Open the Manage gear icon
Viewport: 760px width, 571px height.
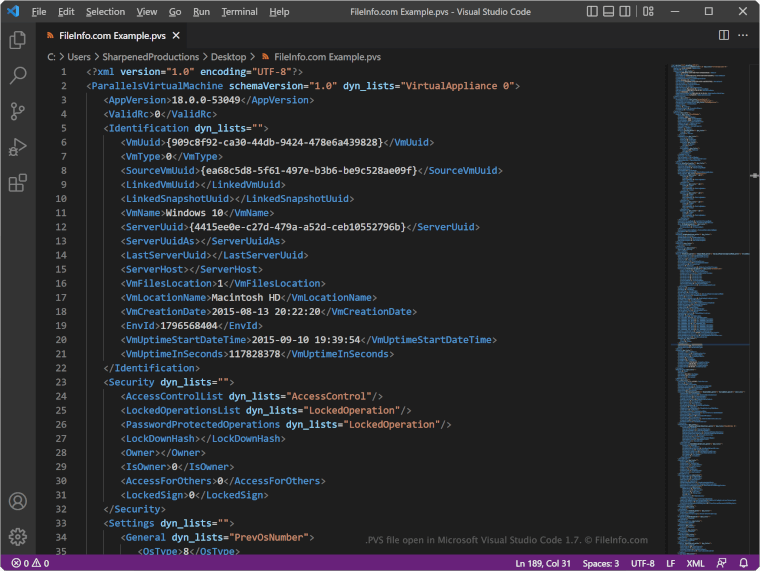tap(17, 537)
